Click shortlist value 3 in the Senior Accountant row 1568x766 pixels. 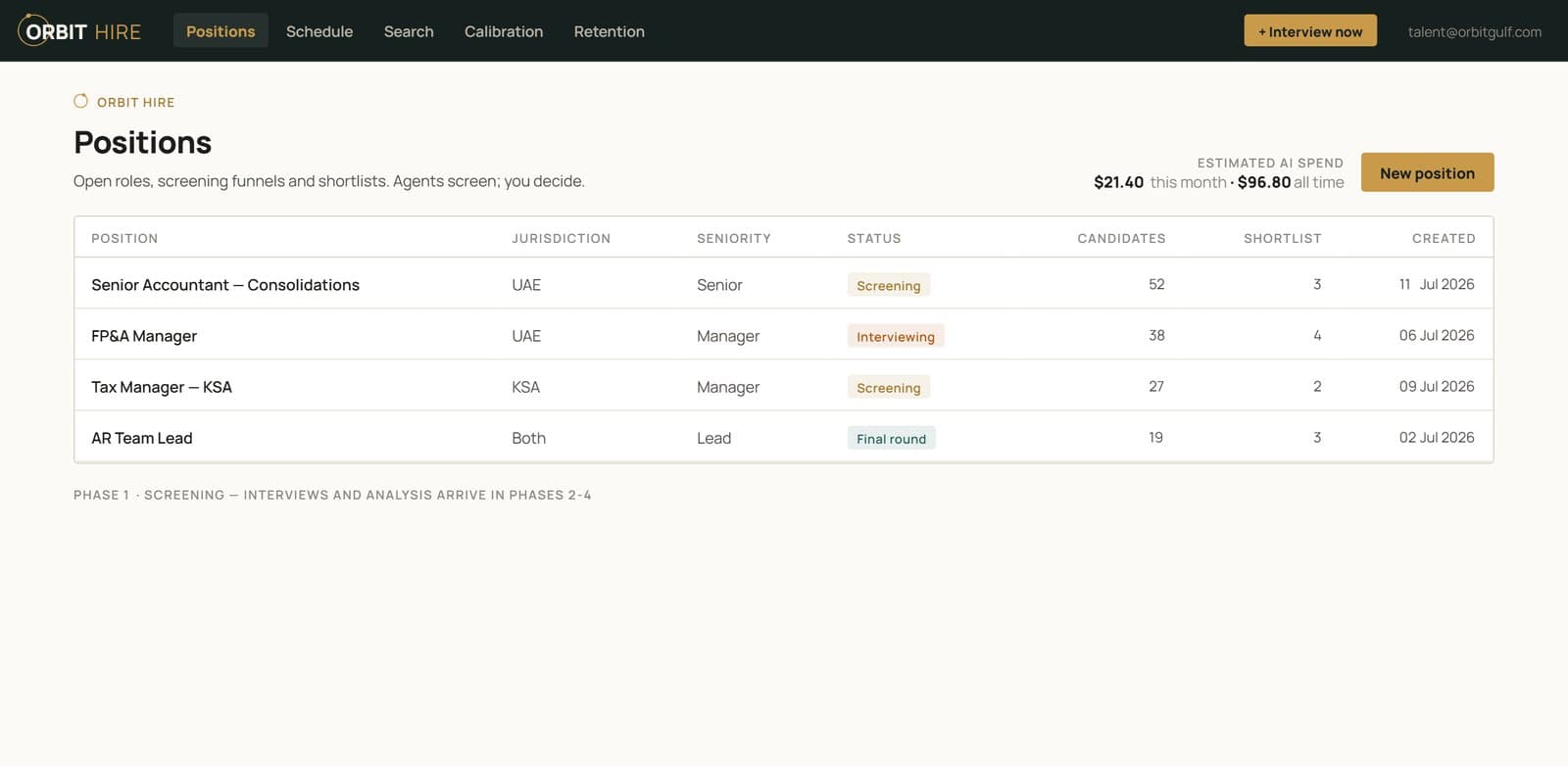1317,284
